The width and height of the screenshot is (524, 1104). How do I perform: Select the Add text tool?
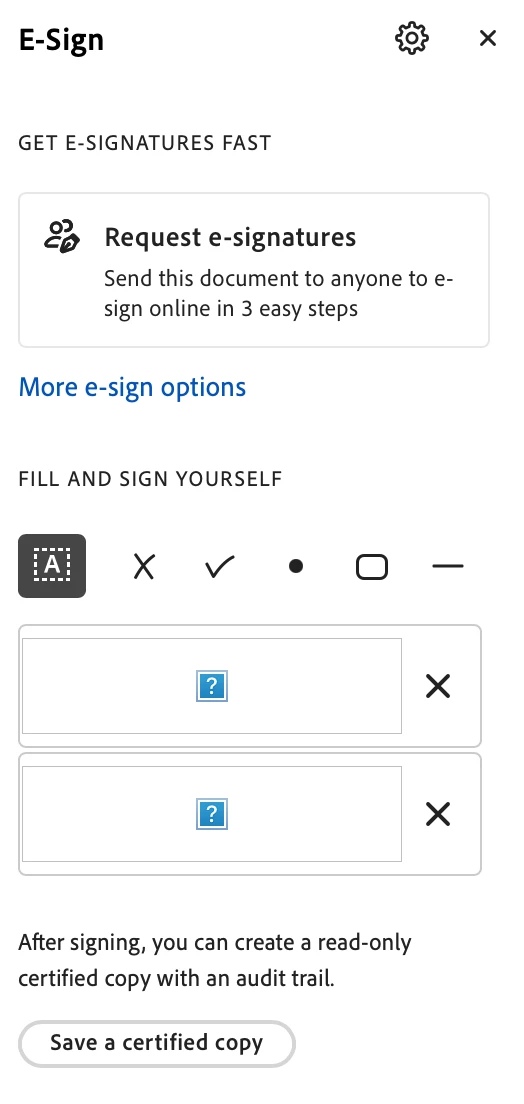52,566
